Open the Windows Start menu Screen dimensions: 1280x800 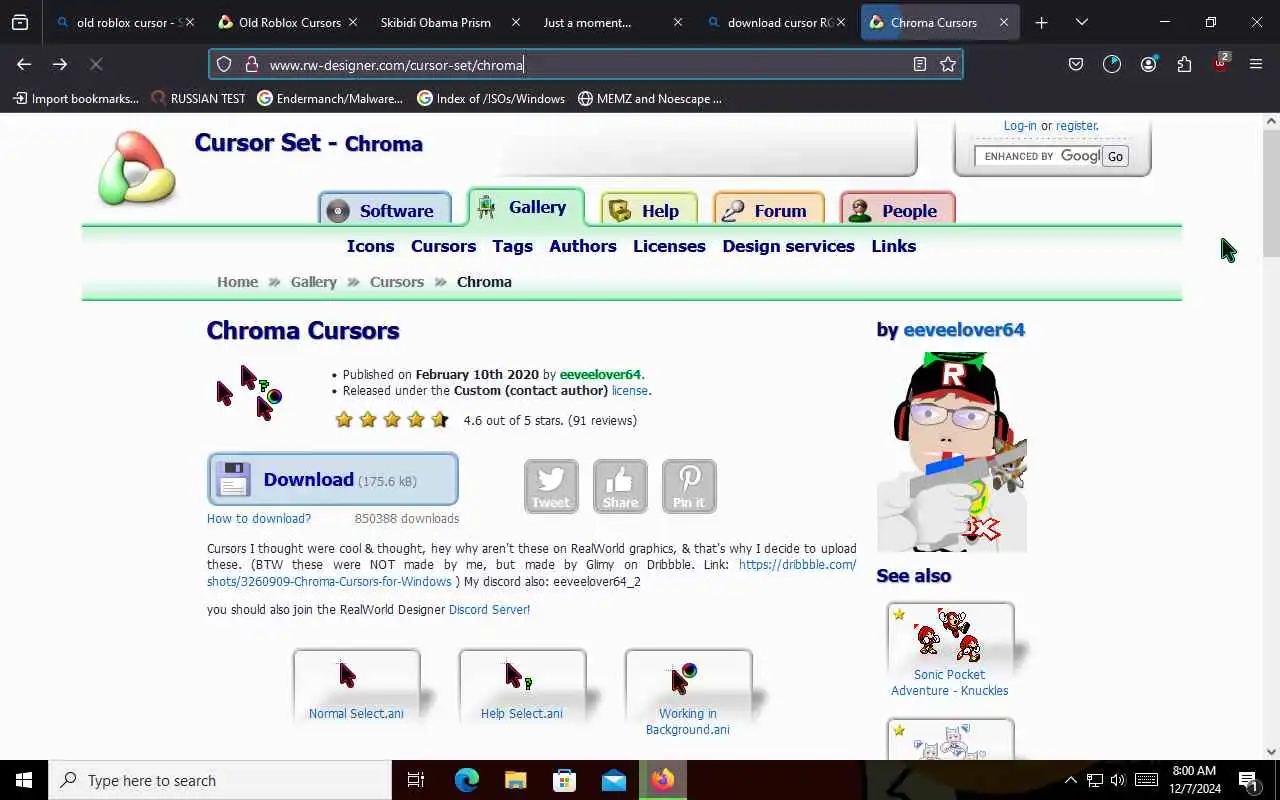24,780
